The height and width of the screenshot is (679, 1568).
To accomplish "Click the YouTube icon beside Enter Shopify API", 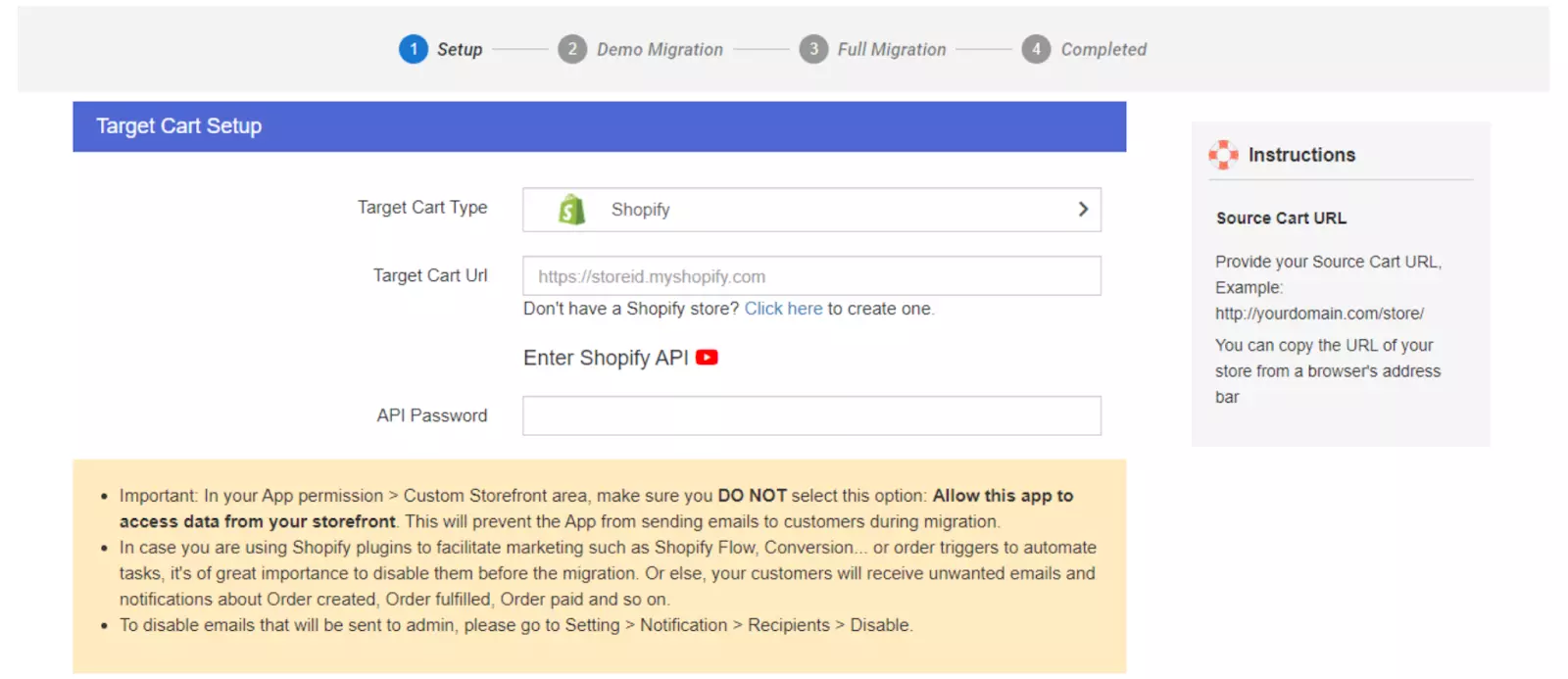I will pos(707,358).
